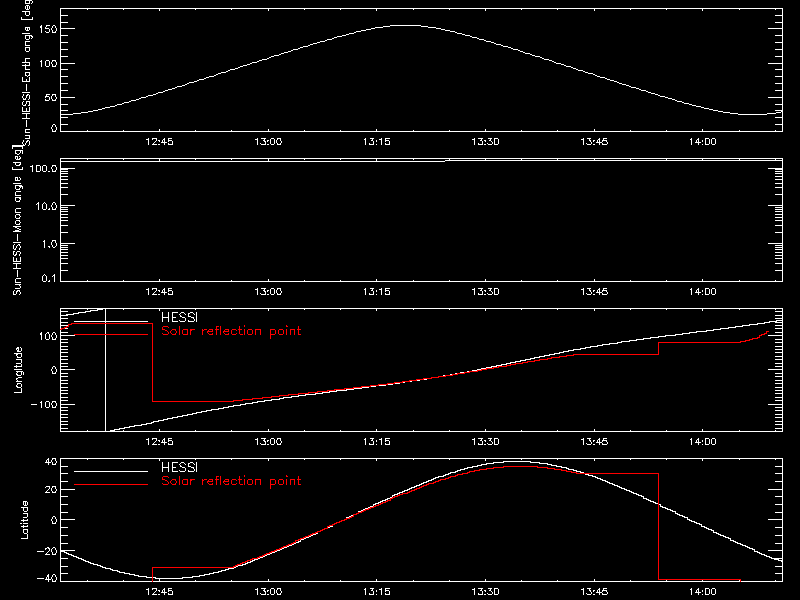The height and width of the screenshot is (600, 800).
Task: Click '12:45' under the Latitude plot
Action: pos(159,592)
